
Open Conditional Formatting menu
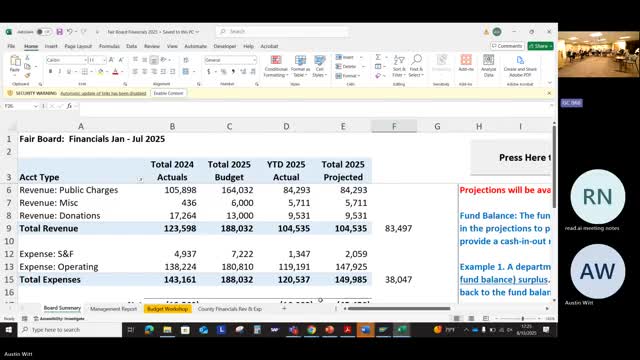click(276, 66)
